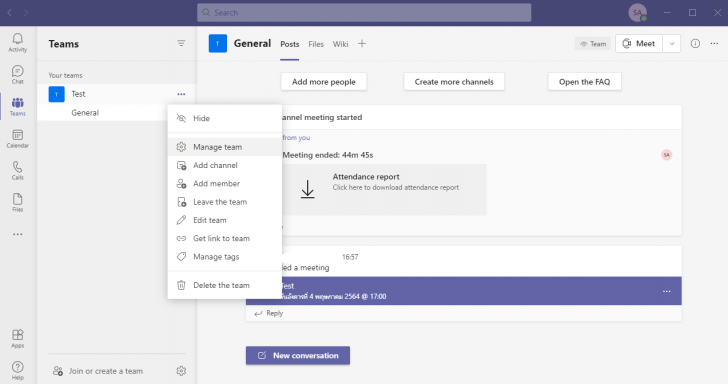
Task: Start a New conversation
Action: (298, 355)
